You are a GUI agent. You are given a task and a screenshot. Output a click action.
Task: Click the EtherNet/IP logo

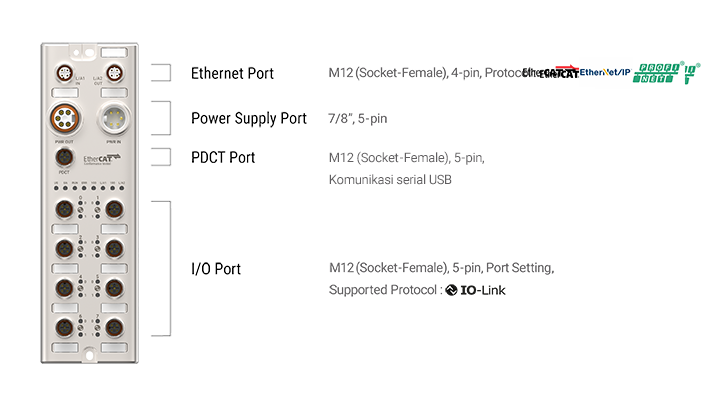coord(605,72)
